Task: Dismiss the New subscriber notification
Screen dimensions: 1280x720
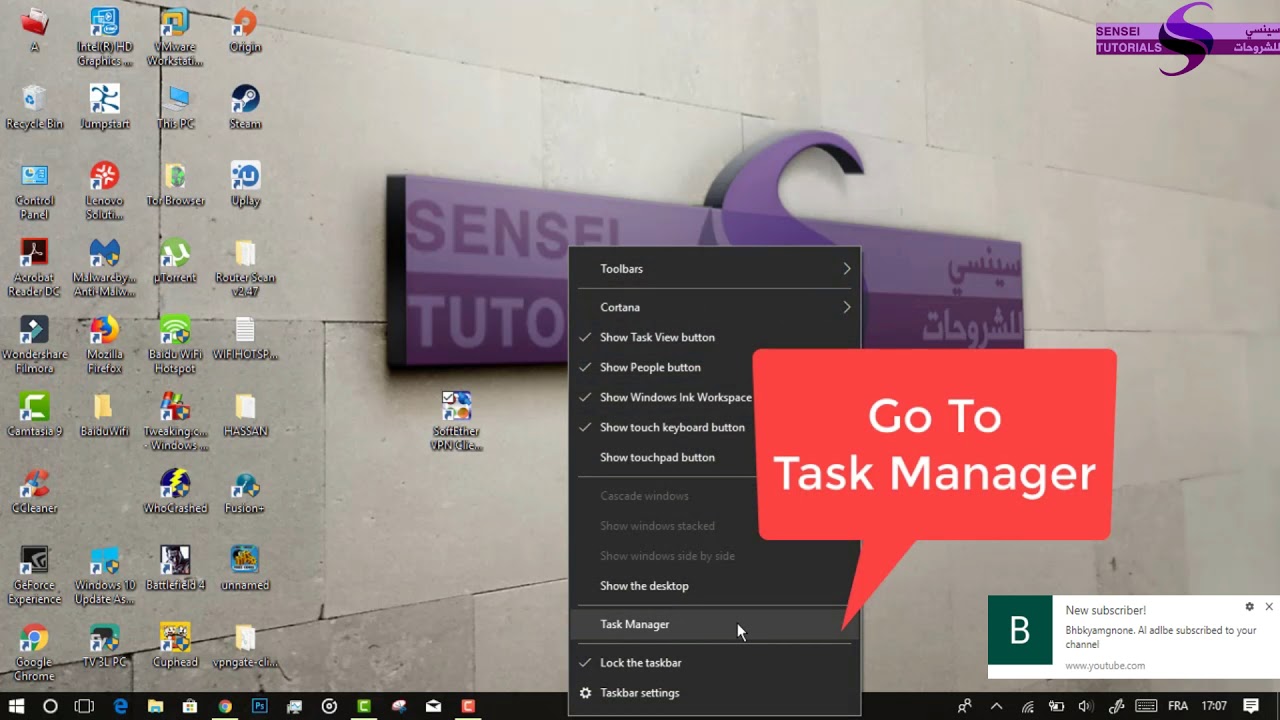Action: (x=1269, y=607)
